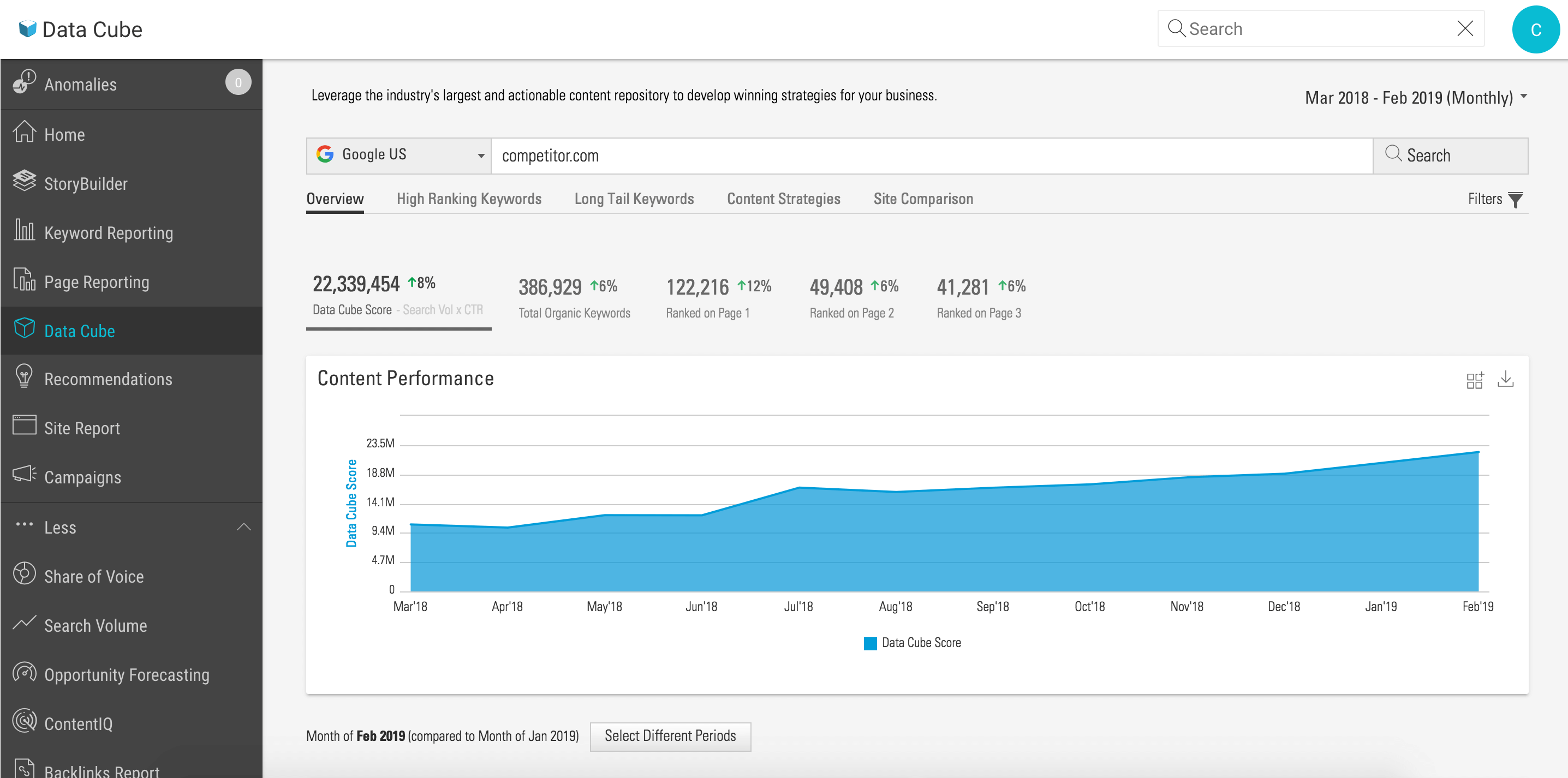Click the Site Report window icon

25,425
